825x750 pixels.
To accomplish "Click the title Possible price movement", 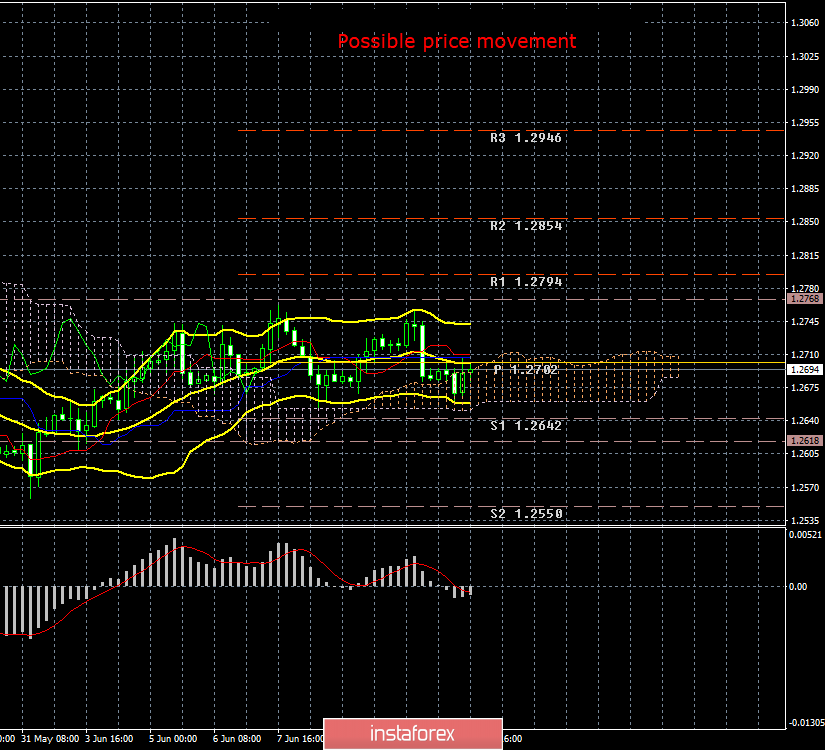I will pyautogui.click(x=457, y=41).
